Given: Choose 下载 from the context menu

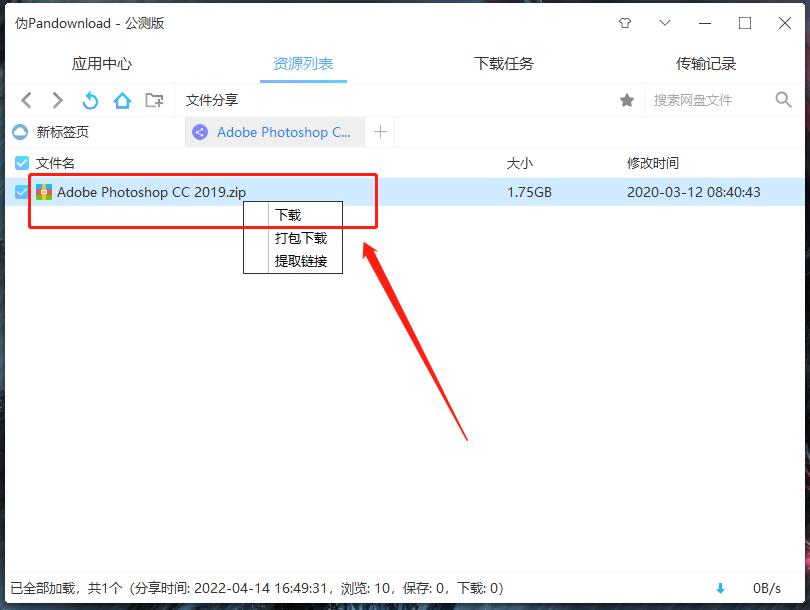Looking at the screenshot, I should [x=292, y=214].
